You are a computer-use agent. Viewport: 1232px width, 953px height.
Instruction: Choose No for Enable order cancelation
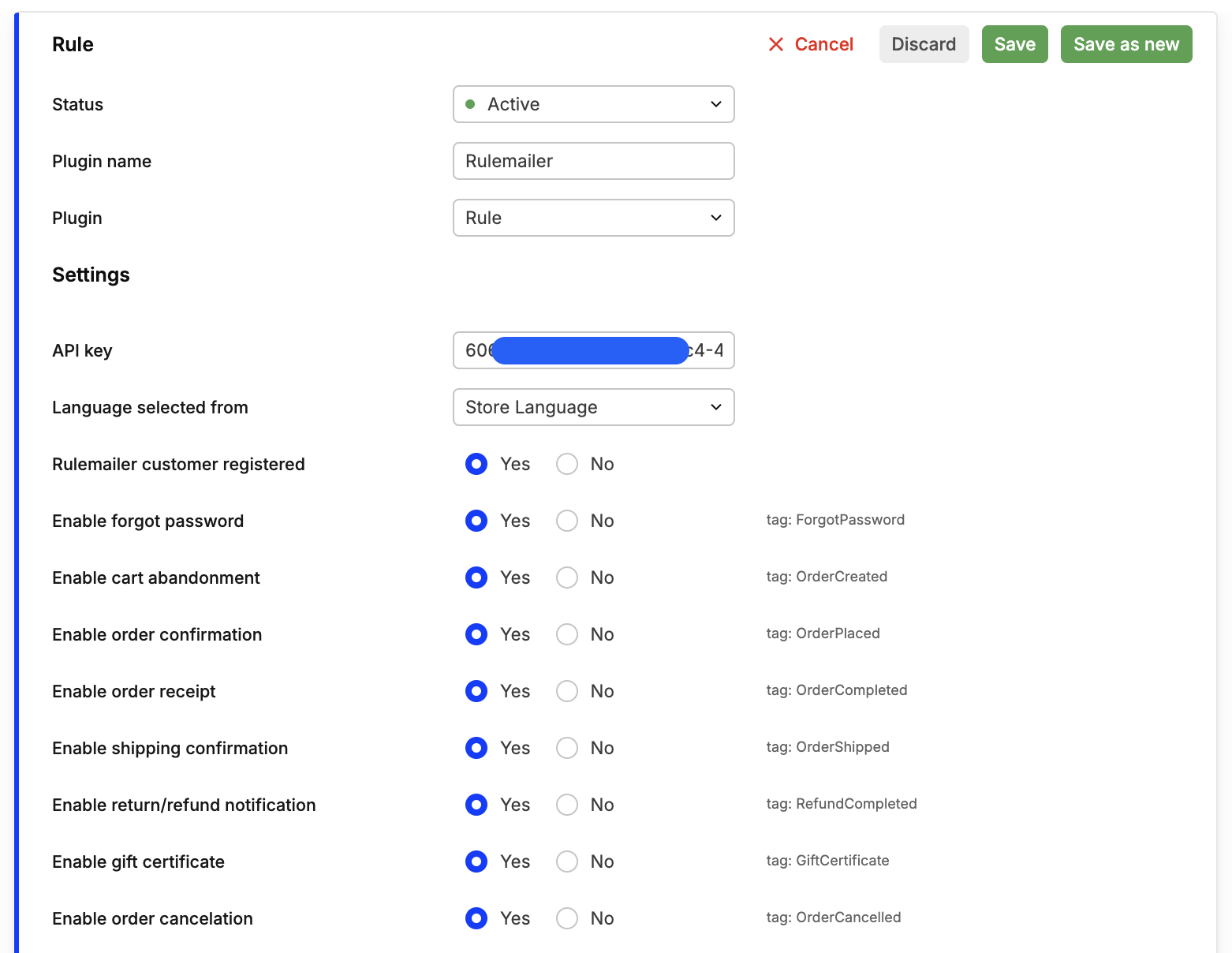pyautogui.click(x=567, y=918)
